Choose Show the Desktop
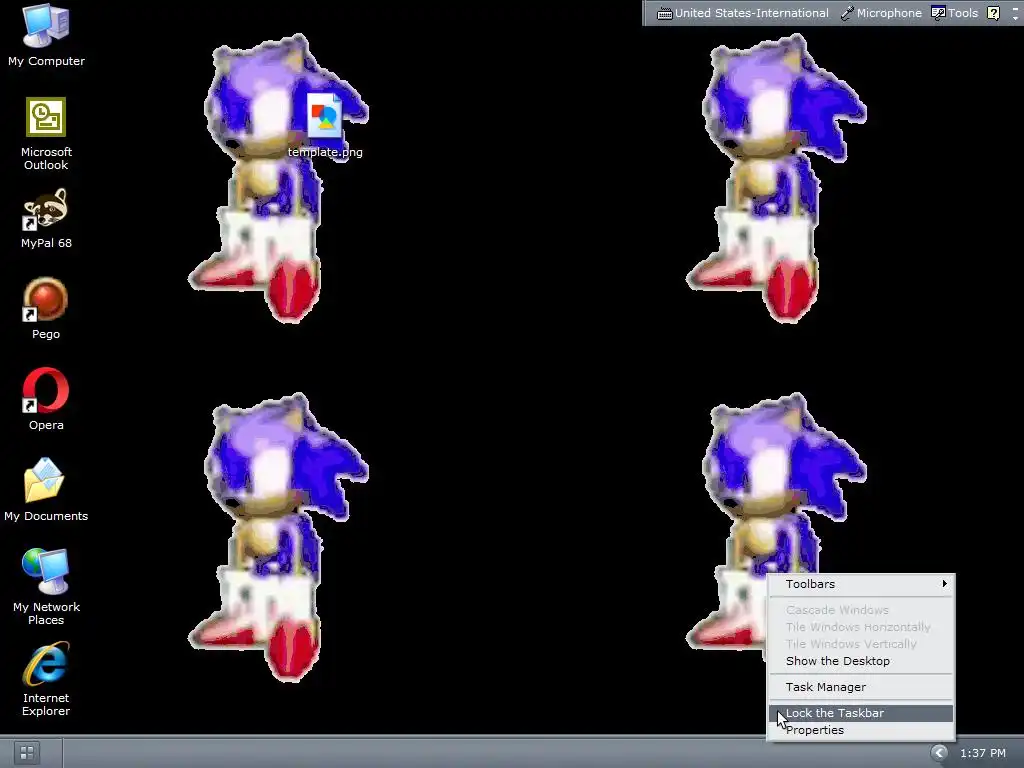This screenshot has height=768, width=1024. (x=861, y=661)
